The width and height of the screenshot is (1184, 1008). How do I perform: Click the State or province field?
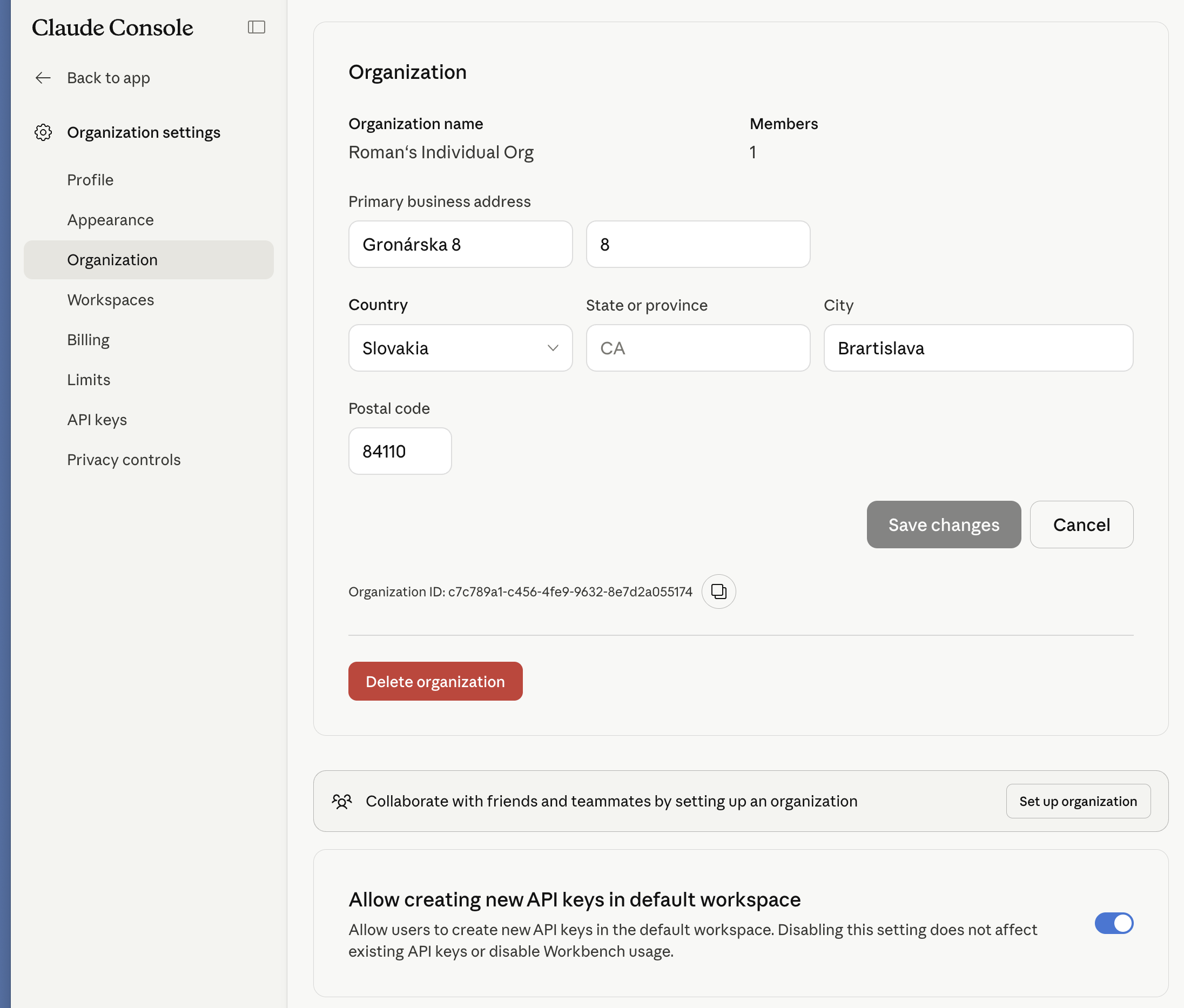[698, 348]
